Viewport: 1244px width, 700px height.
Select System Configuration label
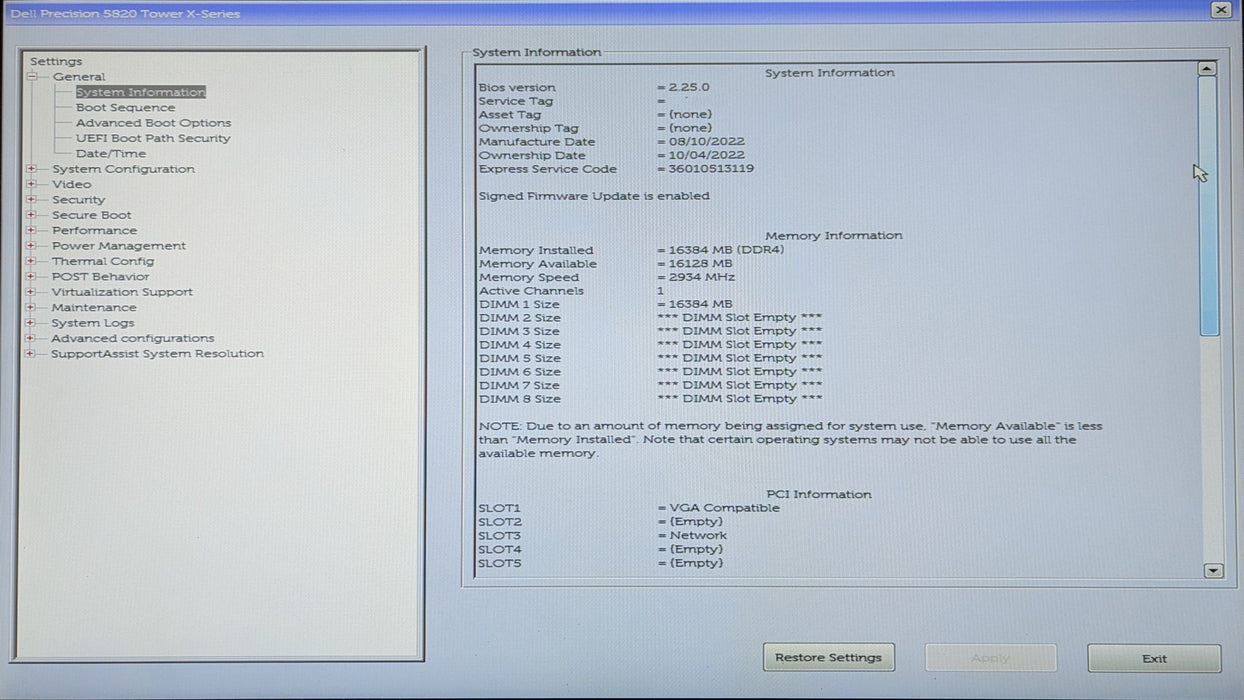tap(123, 169)
